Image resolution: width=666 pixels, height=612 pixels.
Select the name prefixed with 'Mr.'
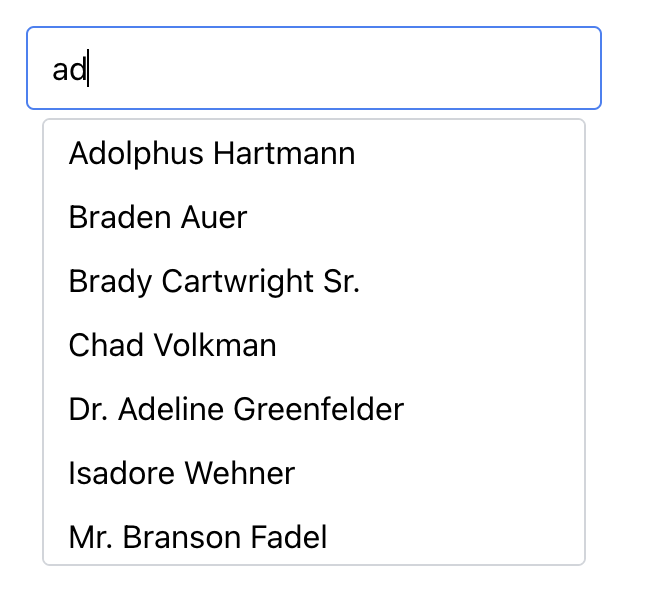(198, 538)
